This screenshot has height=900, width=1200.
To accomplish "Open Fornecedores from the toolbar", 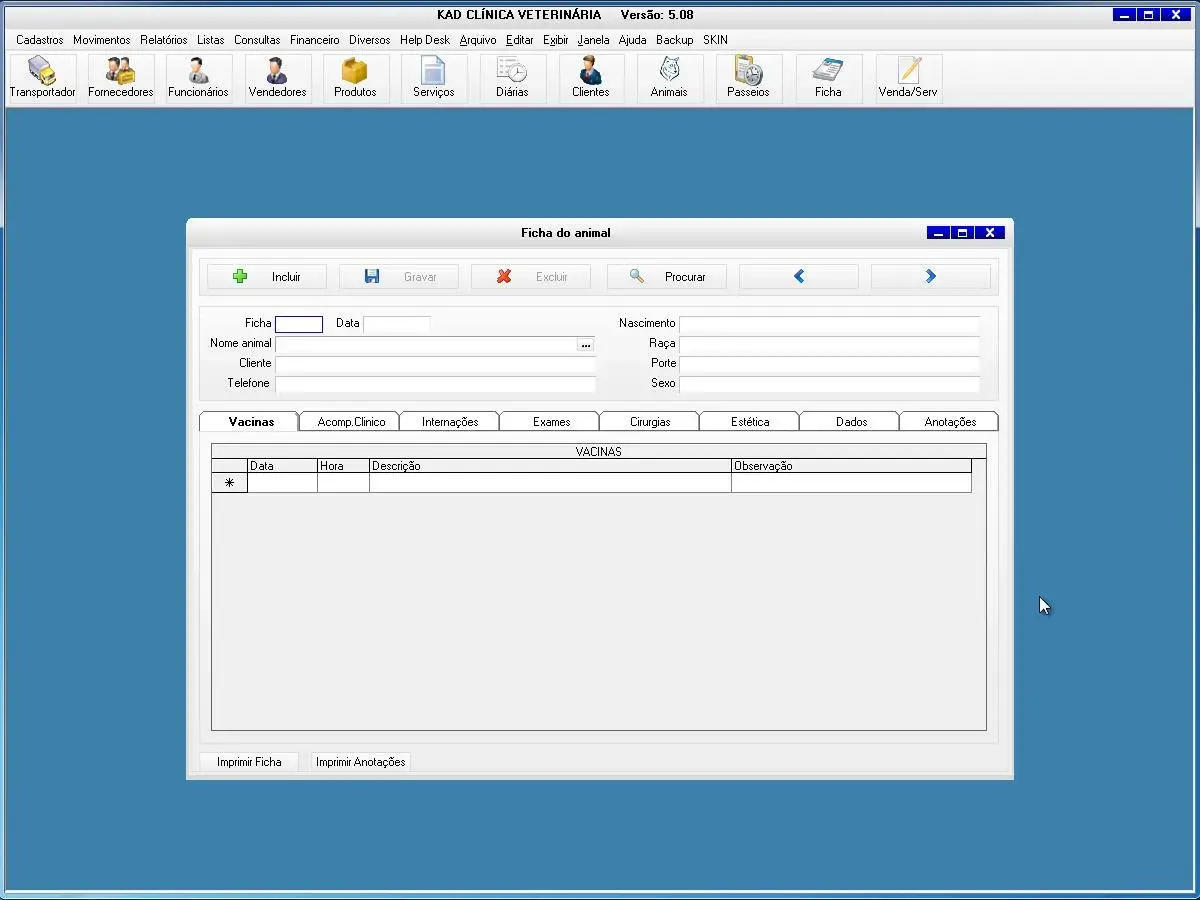I will tap(121, 78).
